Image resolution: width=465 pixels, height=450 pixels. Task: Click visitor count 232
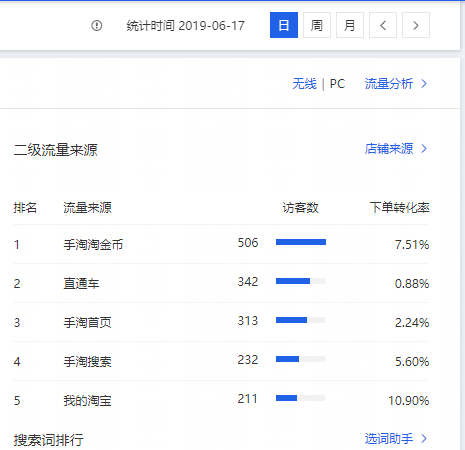coord(248,360)
